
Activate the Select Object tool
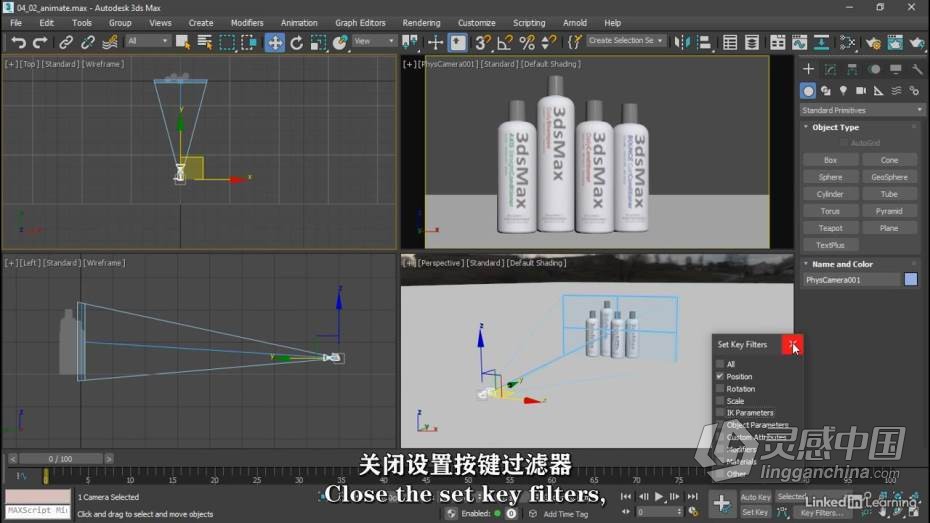pyautogui.click(x=183, y=42)
